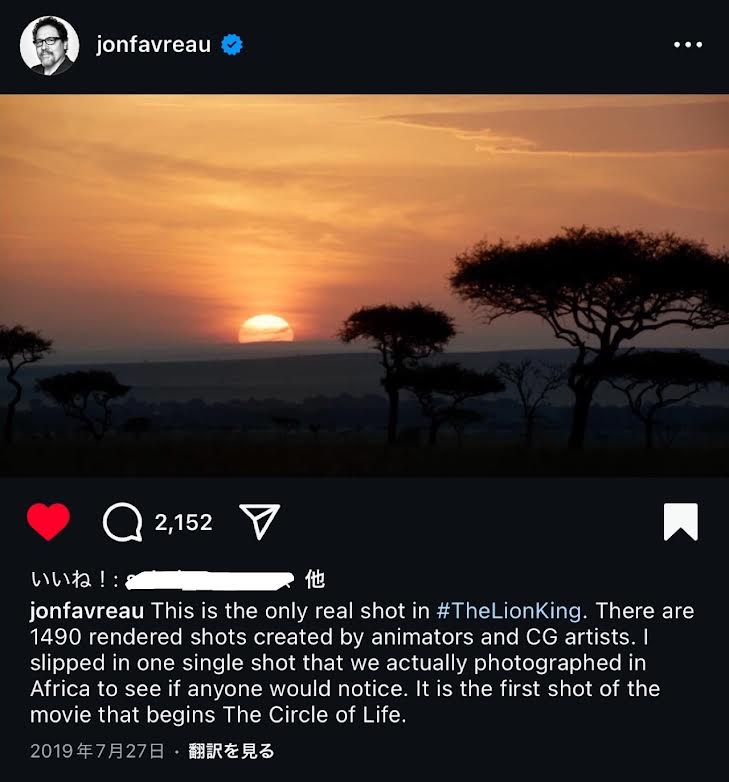Click the 2,152 comment count

click(184, 522)
